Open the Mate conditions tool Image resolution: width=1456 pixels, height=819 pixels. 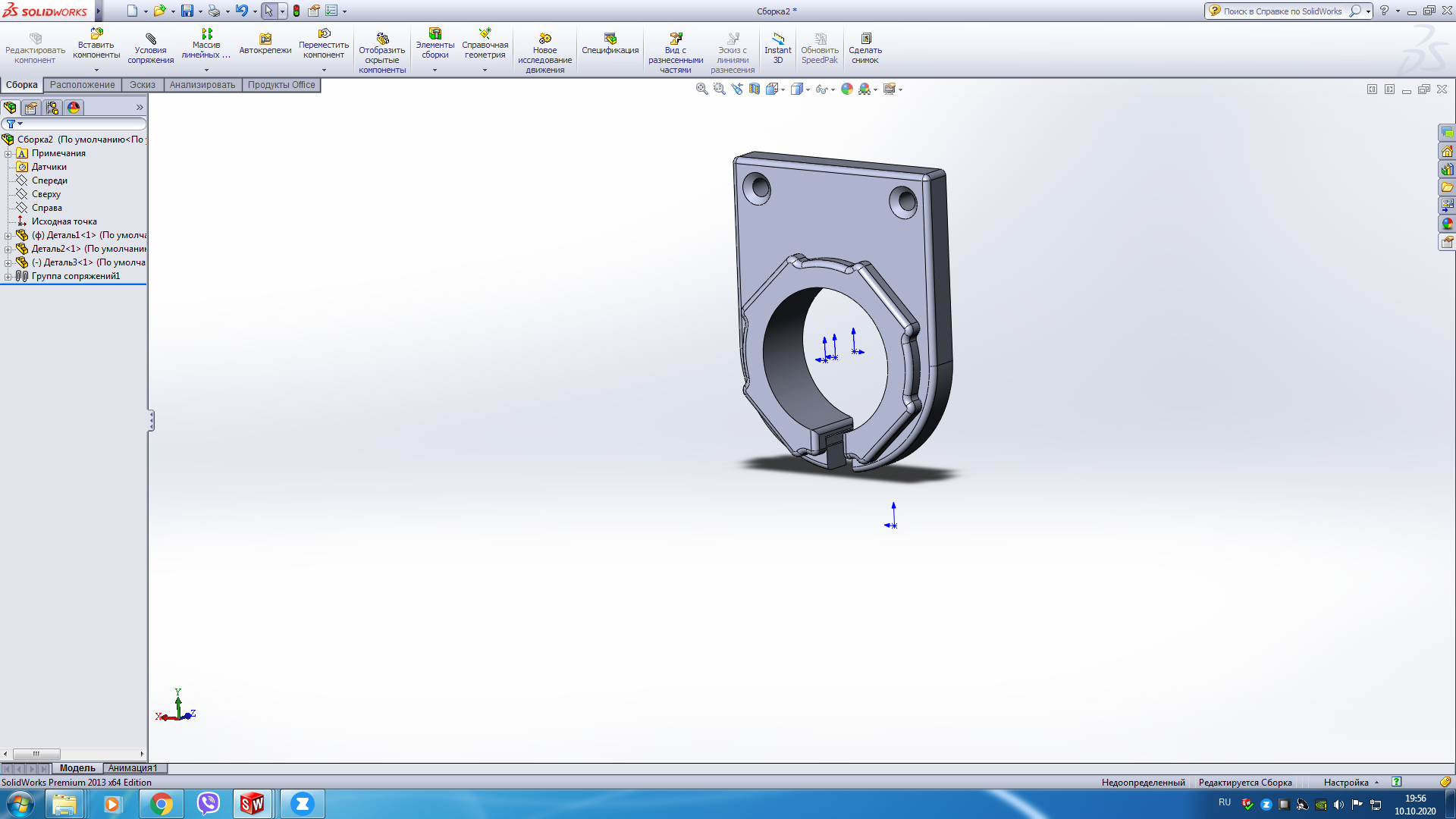[150, 39]
